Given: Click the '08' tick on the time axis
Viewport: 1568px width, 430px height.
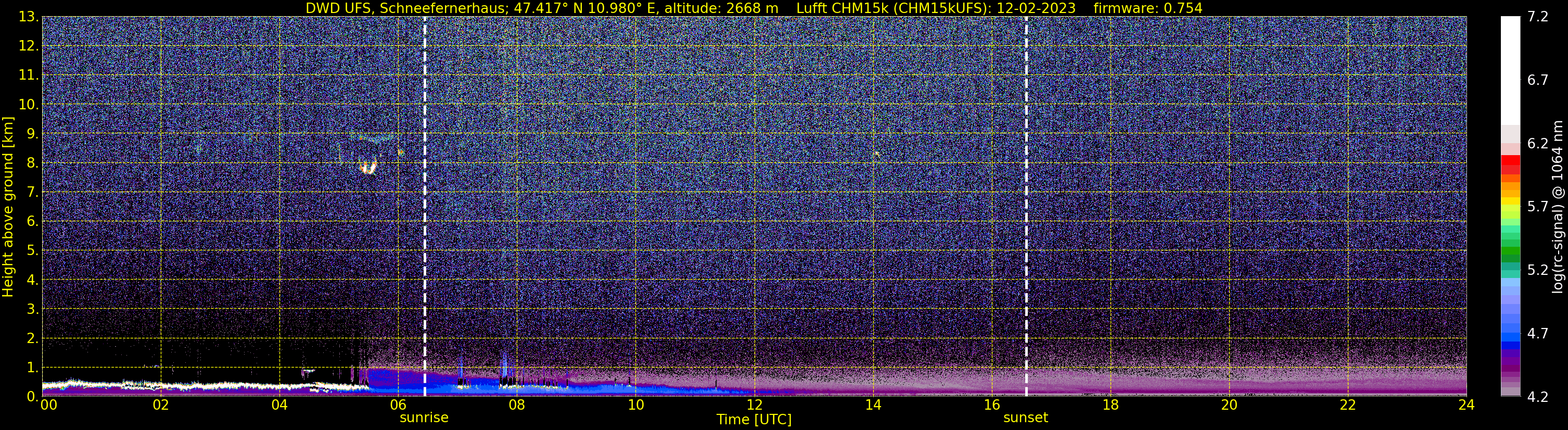Looking at the screenshot, I should 517,405.
